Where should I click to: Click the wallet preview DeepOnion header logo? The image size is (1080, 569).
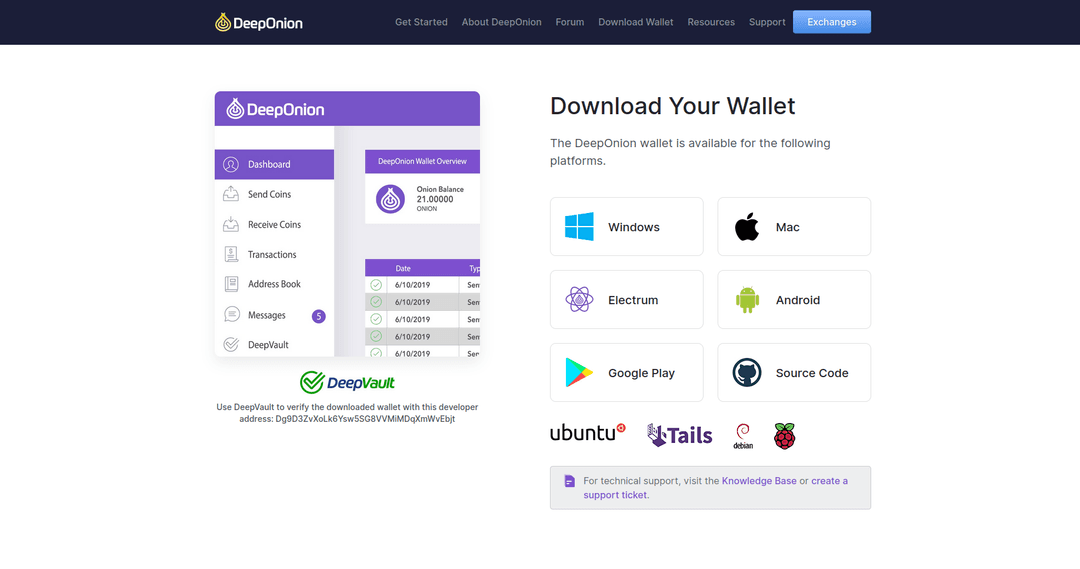pos(276,109)
